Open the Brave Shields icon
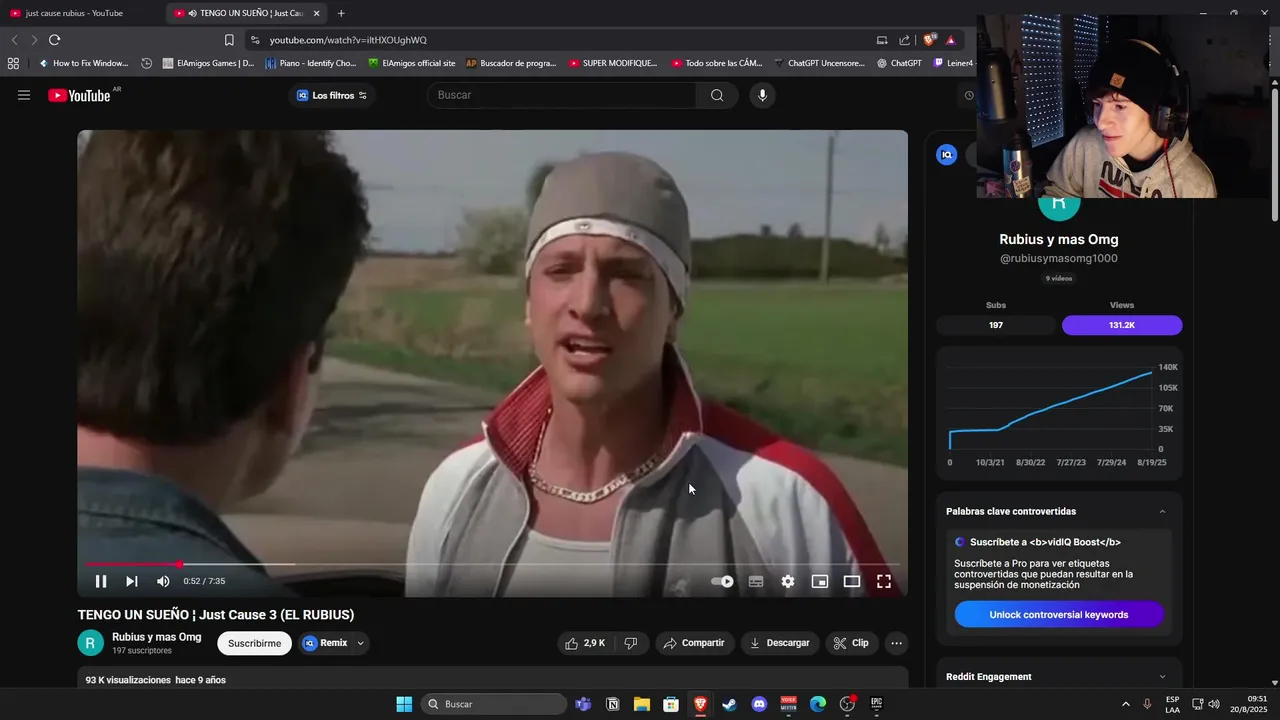The width and height of the screenshot is (1280, 720). [x=929, y=40]
